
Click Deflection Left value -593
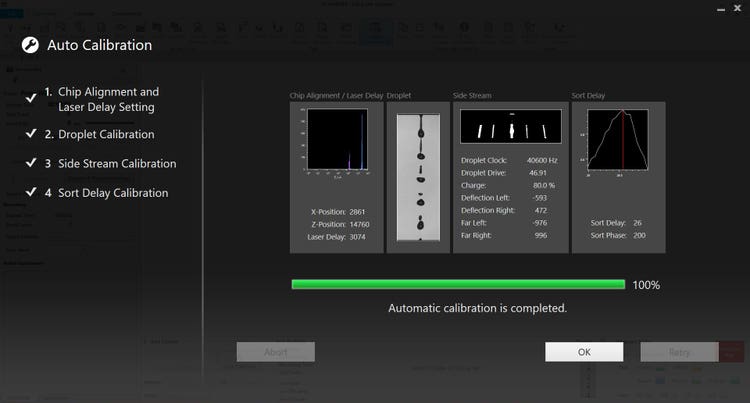coord(540,197)
